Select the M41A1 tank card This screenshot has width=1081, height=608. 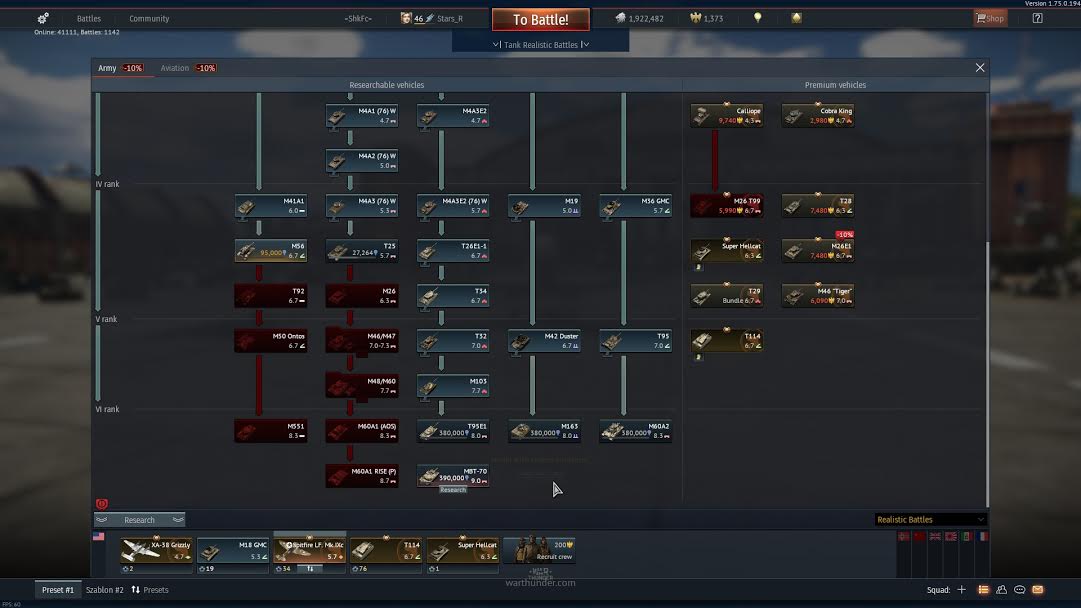pyautogui.click(x=270, y=205)
